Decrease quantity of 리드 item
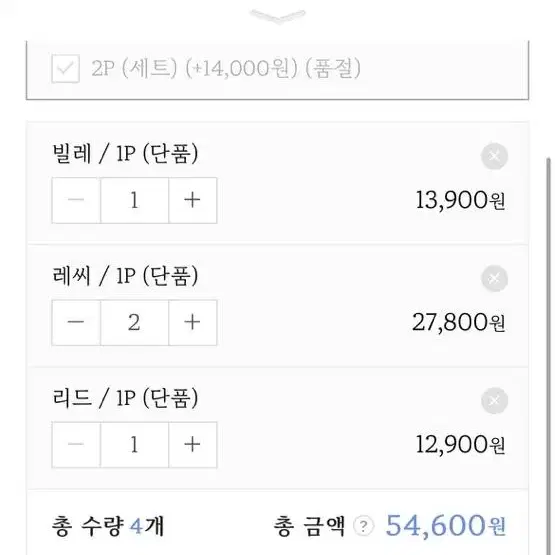This screenshot has width=555, height=555. pos(76,445)
